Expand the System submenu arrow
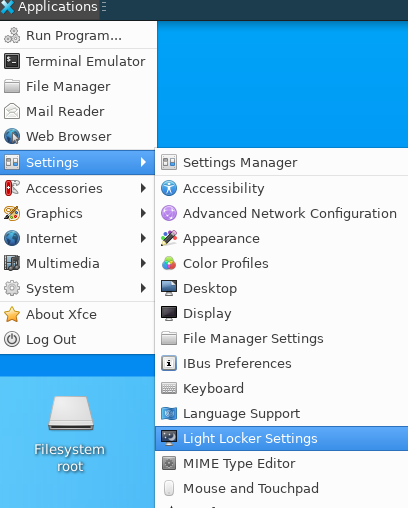Image resolution: width=408 pixels, height=508 pixels. (143, 288)
